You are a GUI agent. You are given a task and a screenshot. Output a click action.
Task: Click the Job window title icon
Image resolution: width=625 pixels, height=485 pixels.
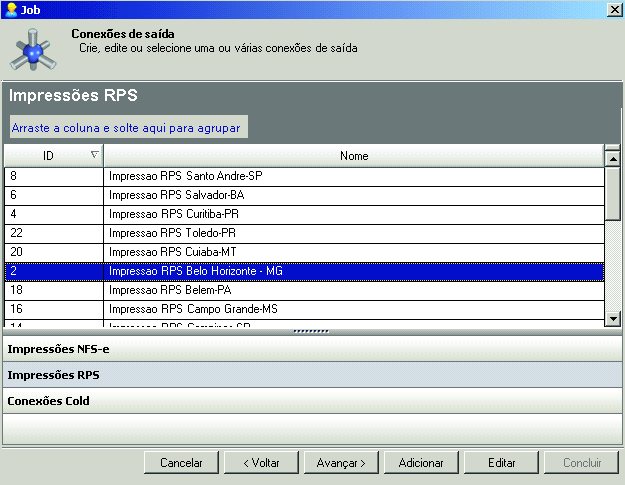[x=10, y=9]
